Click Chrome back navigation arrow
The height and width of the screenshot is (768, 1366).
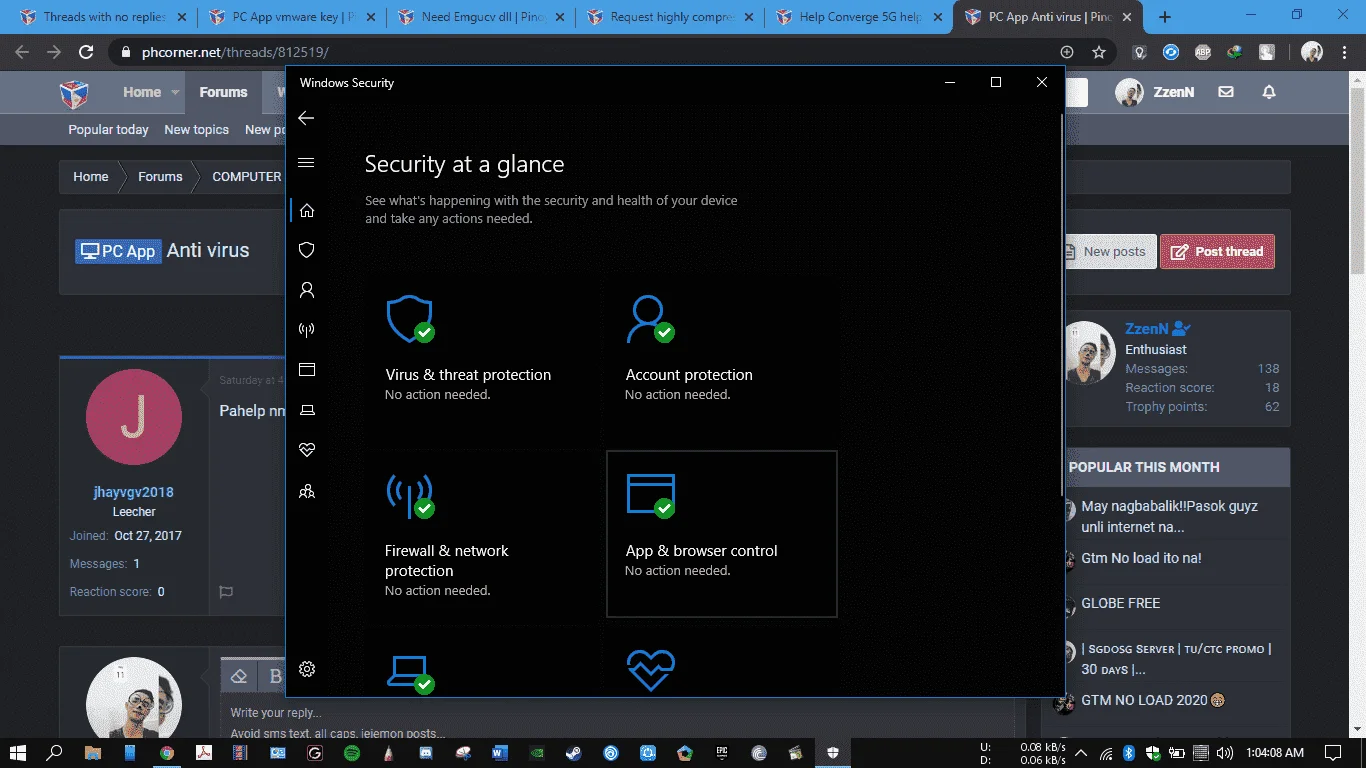(x=22, y=52)
